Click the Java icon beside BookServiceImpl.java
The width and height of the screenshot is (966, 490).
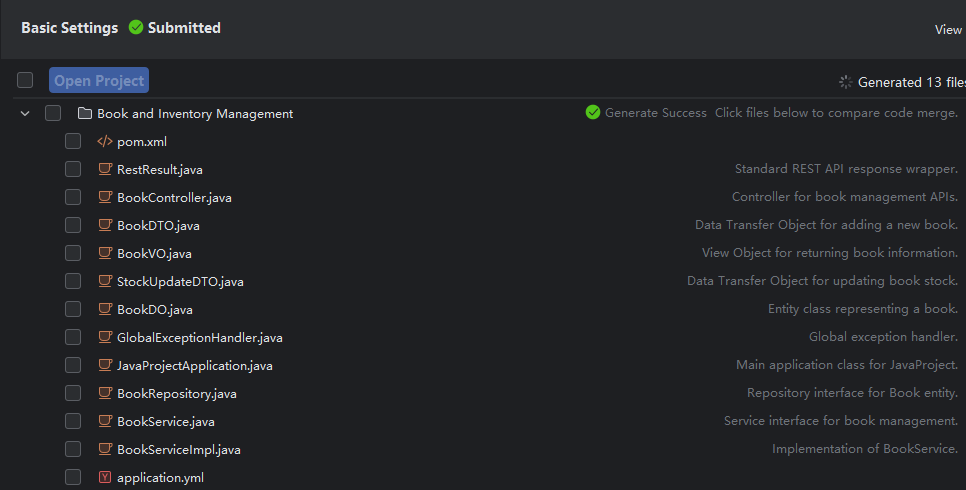[105, 450]
